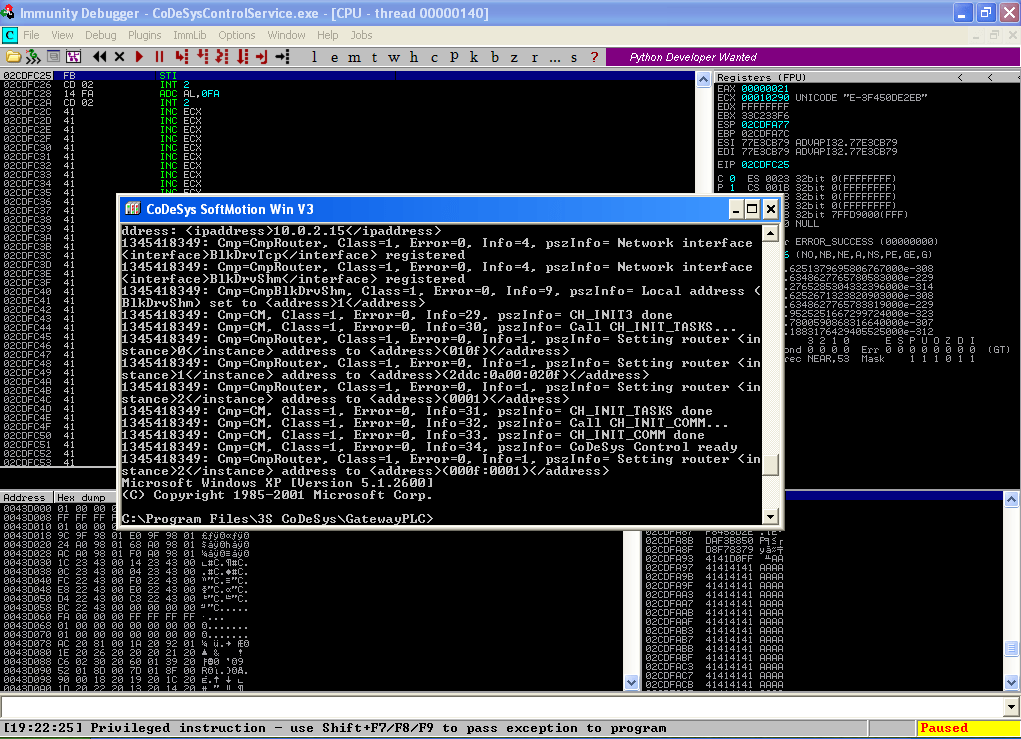Click the Rewind (restart program) toolbar icon

point(102,57)
